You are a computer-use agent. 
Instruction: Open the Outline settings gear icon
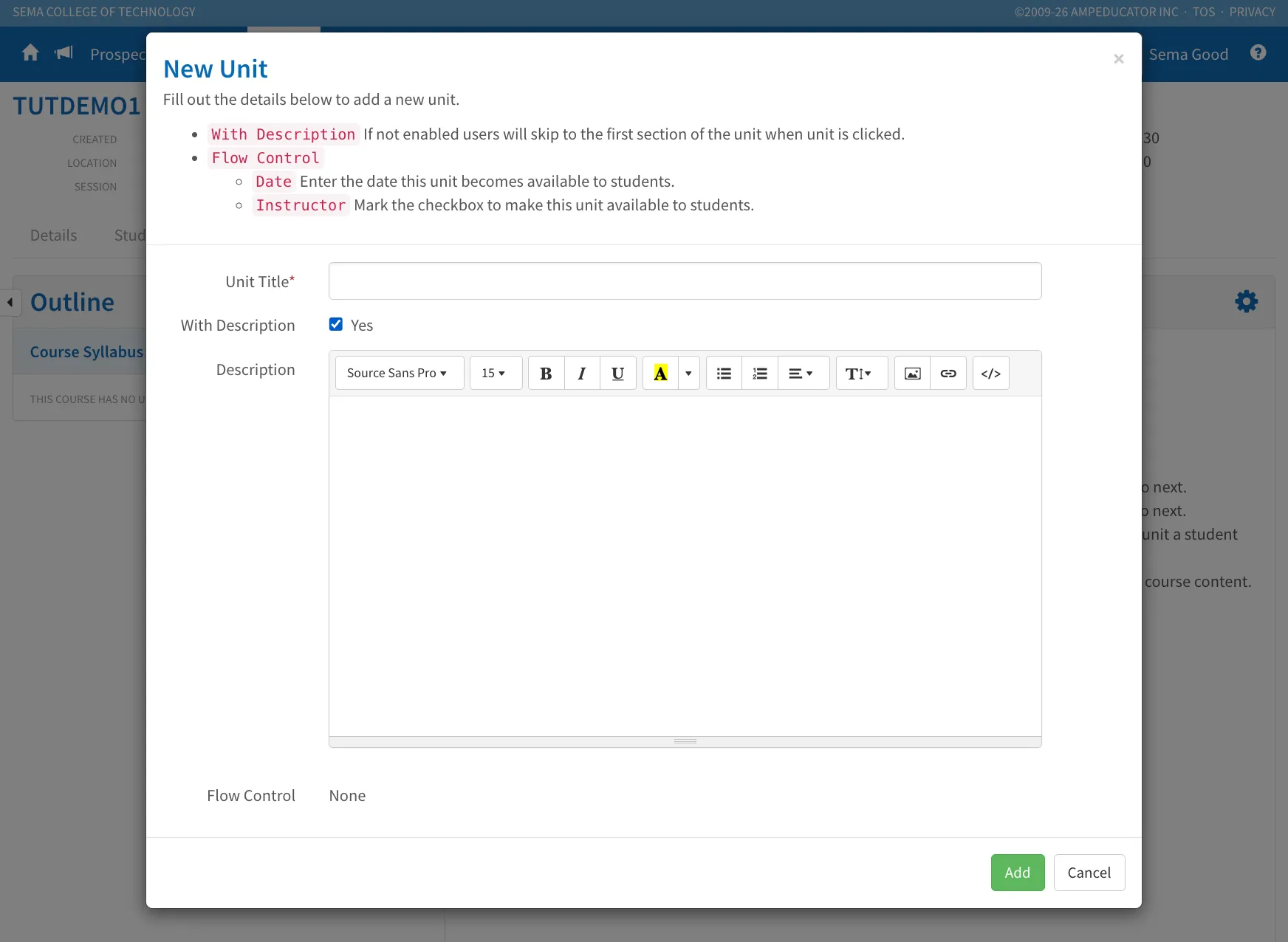click(x=1247, y=301)
